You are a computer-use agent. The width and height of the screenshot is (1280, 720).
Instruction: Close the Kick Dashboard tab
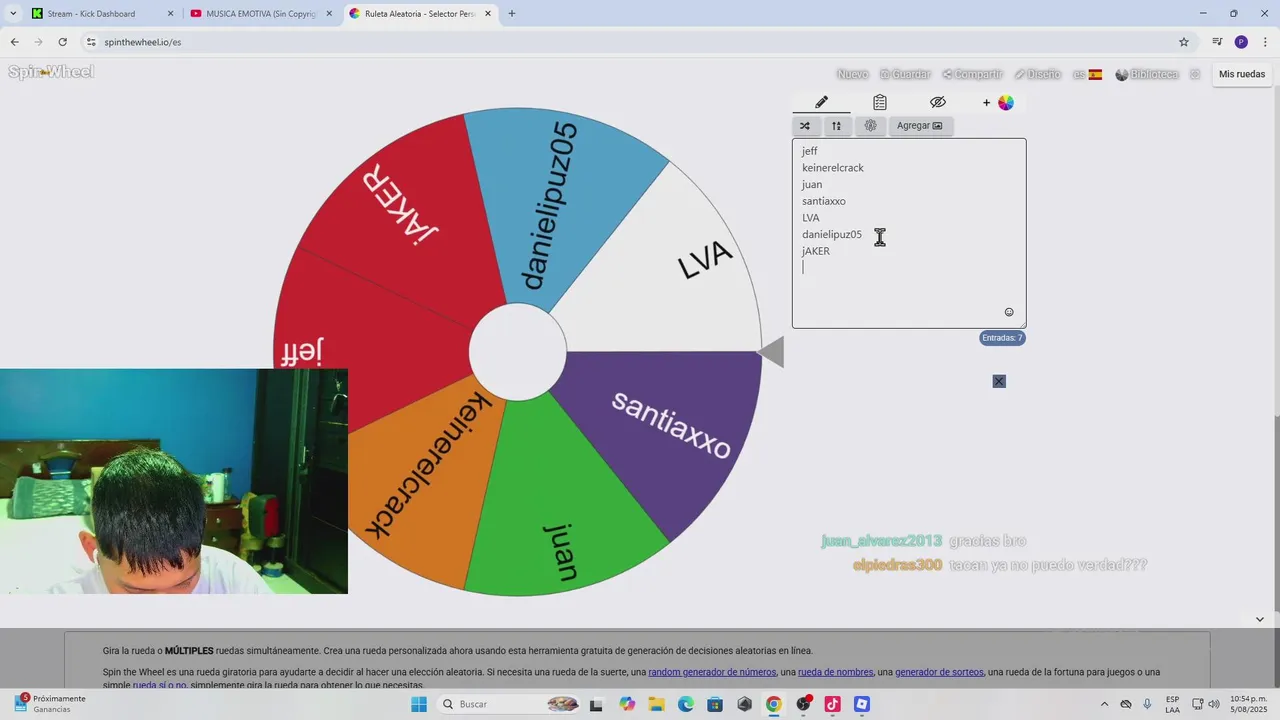click(170, 14)
